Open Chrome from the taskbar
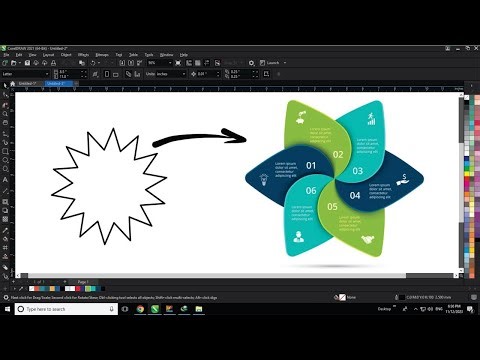The image size is (480, 360). (140, 309)
